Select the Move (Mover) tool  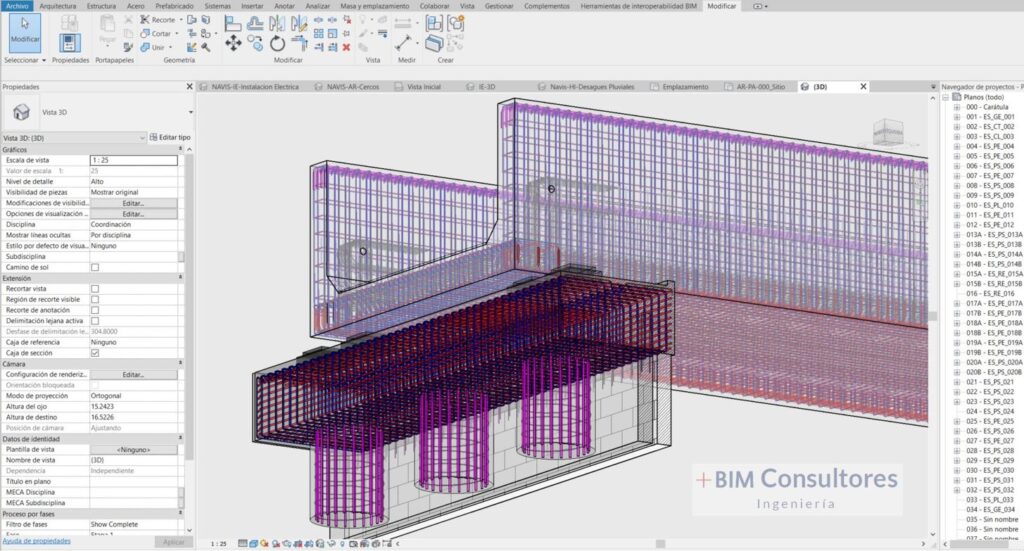click(x=233, y=43)
